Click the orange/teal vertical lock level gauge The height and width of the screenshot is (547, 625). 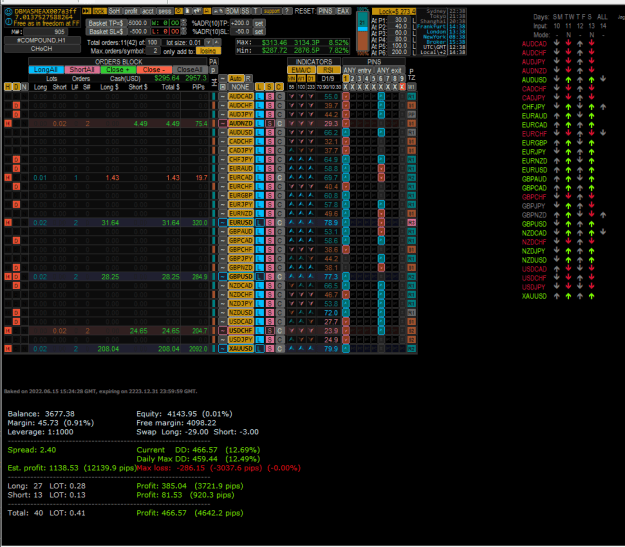click(362, 31)
